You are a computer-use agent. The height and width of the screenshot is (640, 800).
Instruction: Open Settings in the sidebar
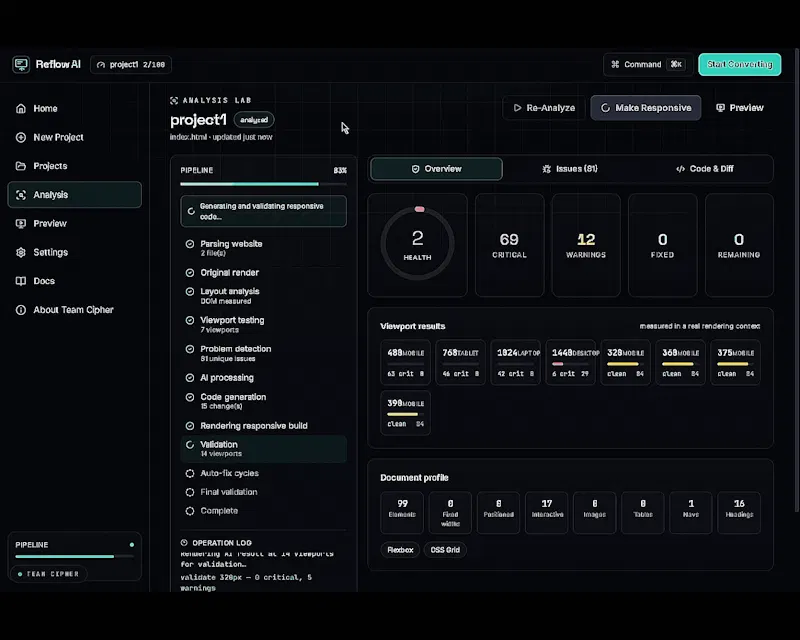tap(74, 252)
